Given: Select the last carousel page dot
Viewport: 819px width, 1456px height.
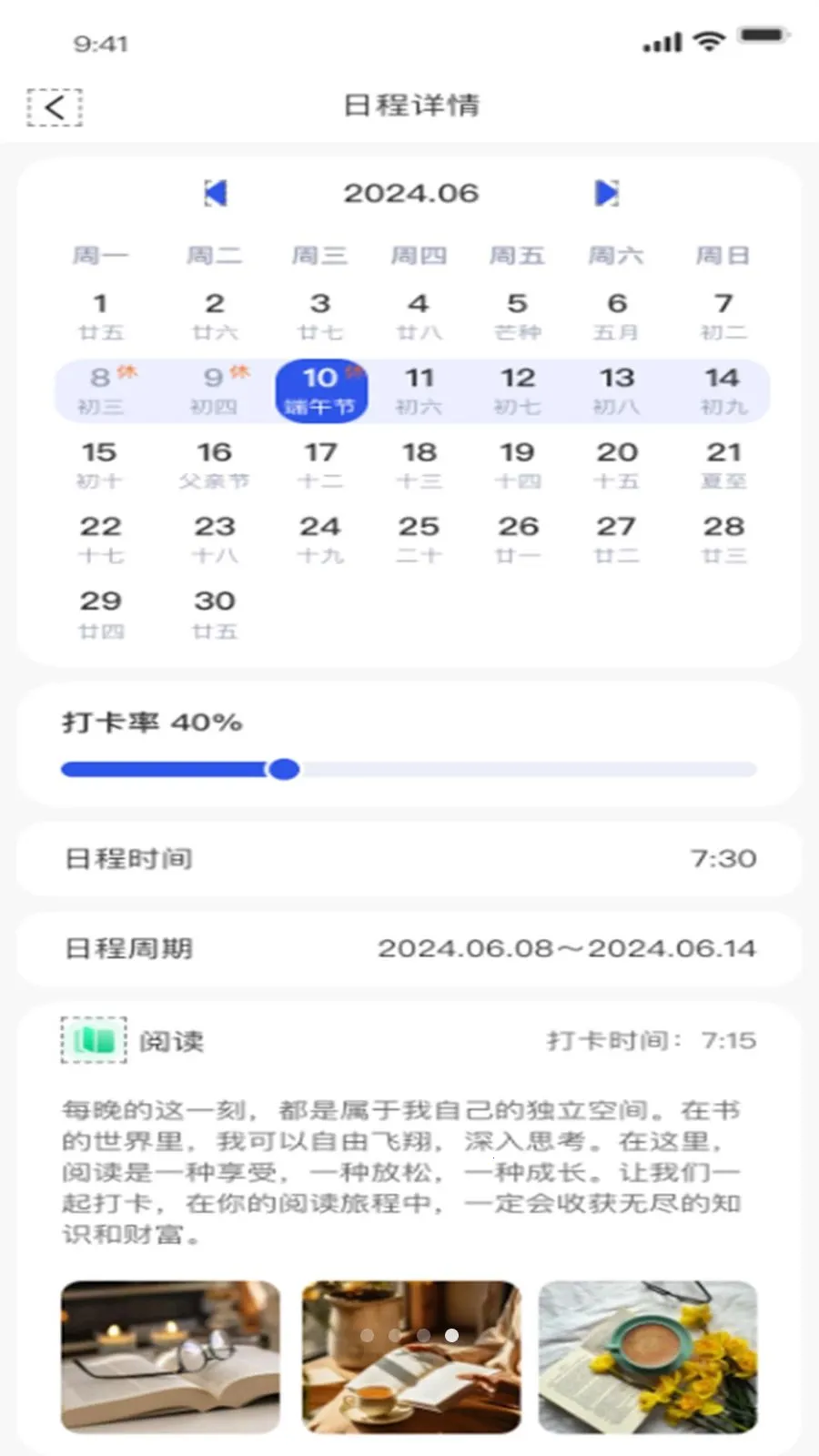Looking at the screenshot, I should click(x=451, y=1335).
